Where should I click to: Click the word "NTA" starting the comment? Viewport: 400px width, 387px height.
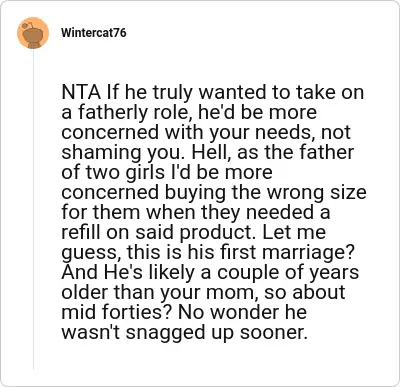click(81, 92)
